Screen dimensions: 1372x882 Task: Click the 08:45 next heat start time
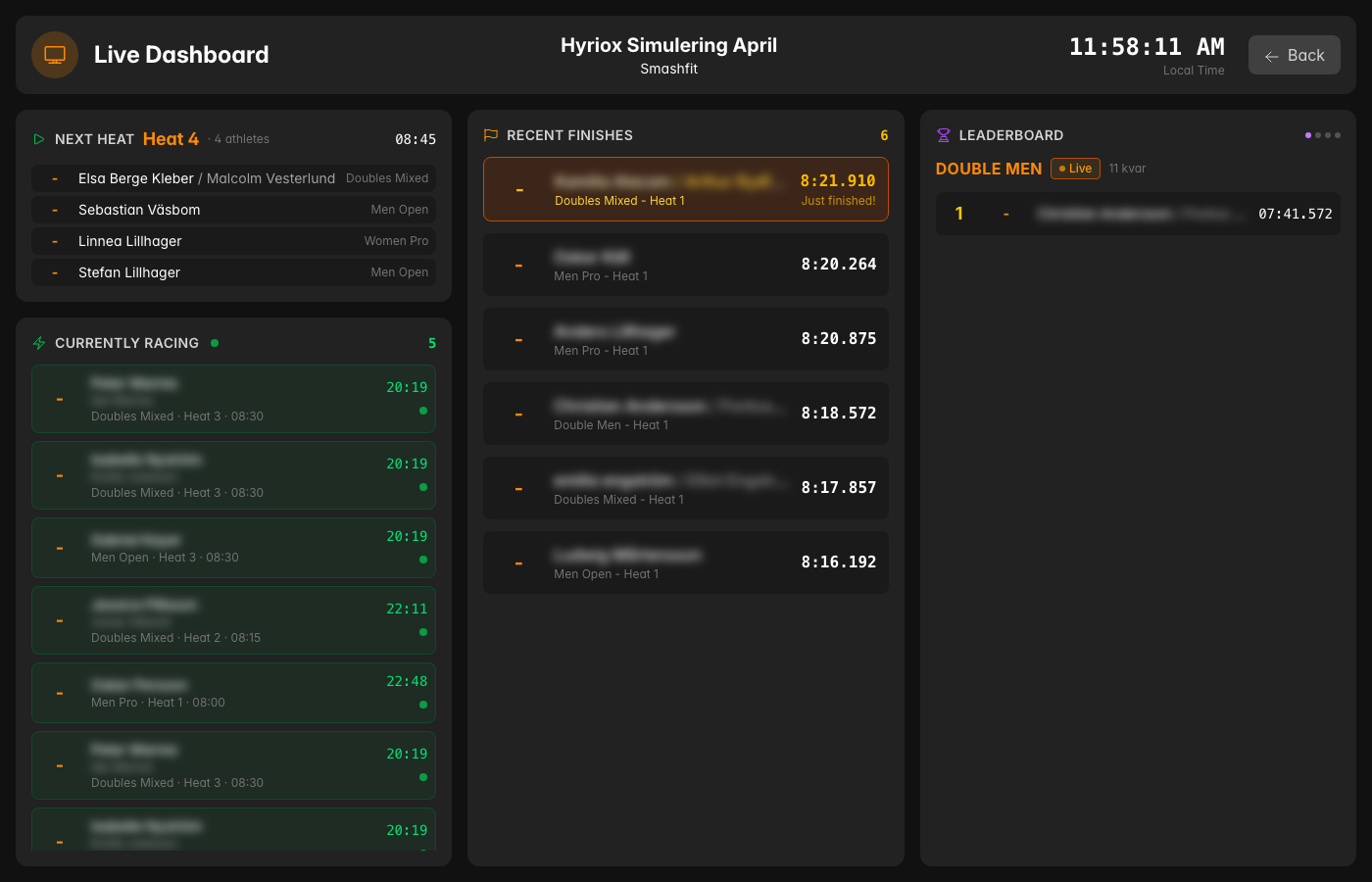click(416, 139)
